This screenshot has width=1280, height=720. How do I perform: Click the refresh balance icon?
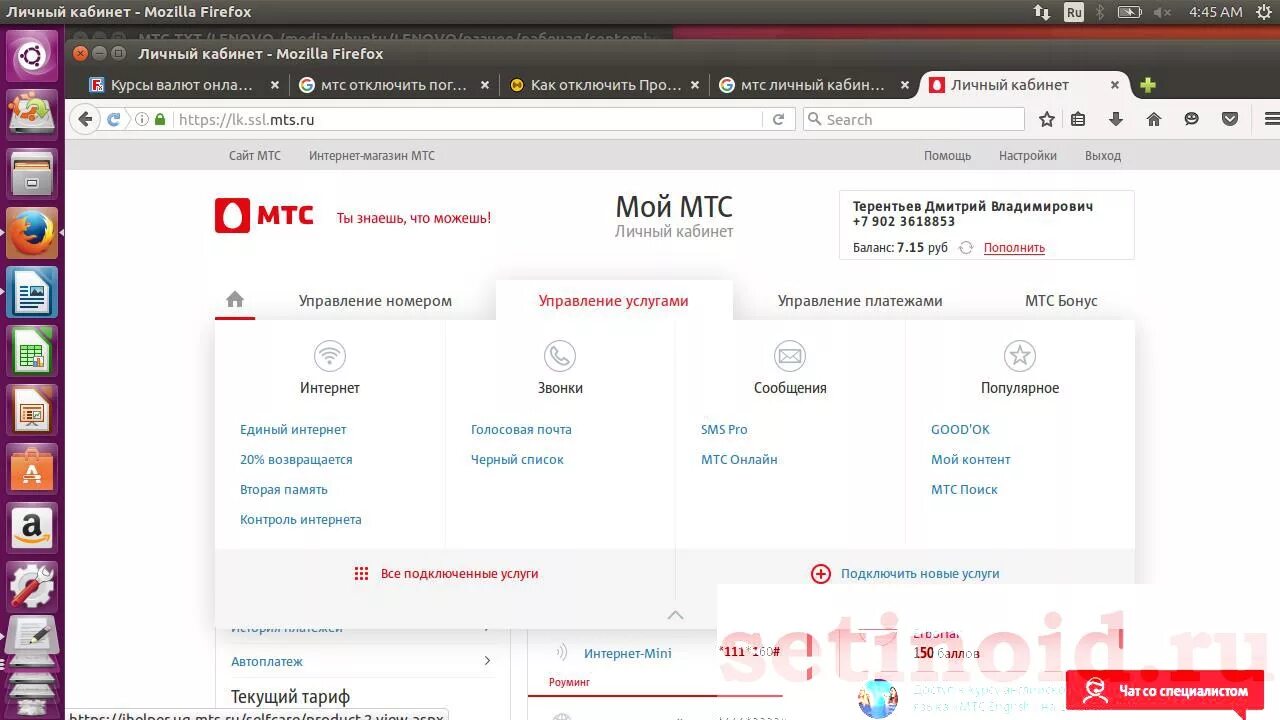tap(966, 248)
